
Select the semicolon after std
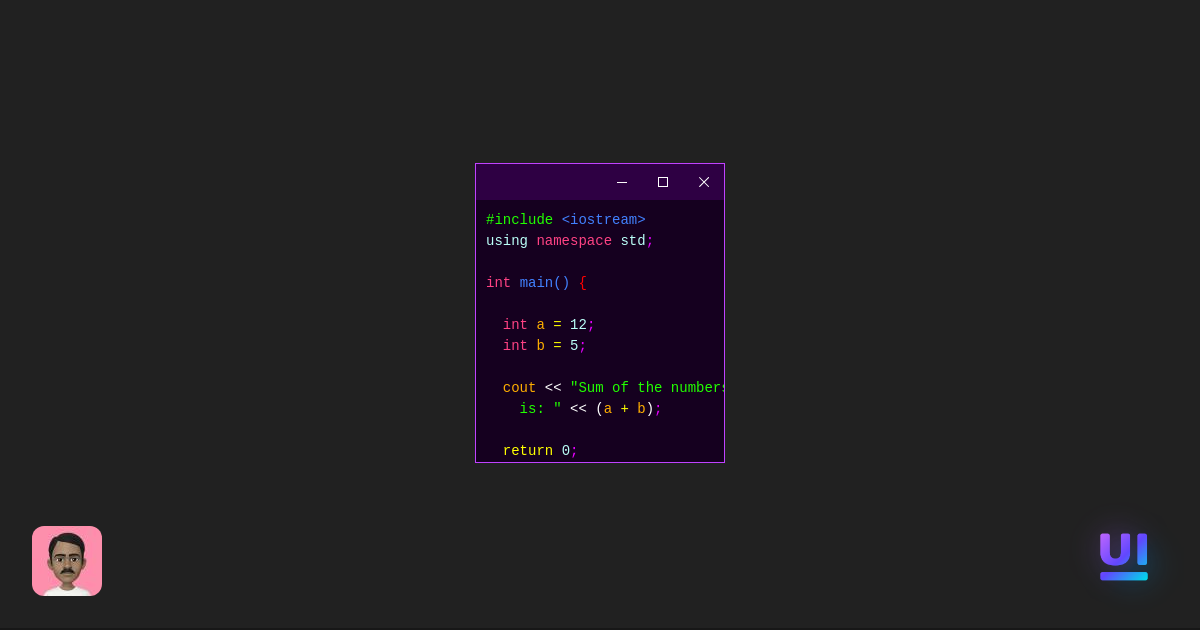pyautogui.click(x=651, y=240)
